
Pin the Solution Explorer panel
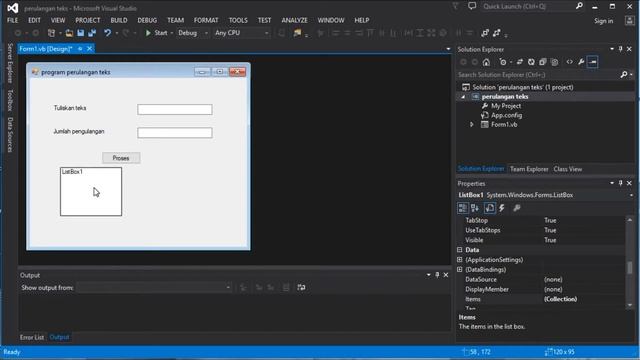[620, 49]
